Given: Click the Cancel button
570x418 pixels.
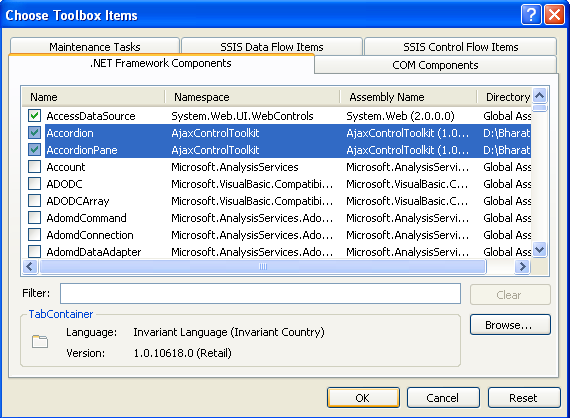Looking at the screenshot, I should (x=443, y=398).
